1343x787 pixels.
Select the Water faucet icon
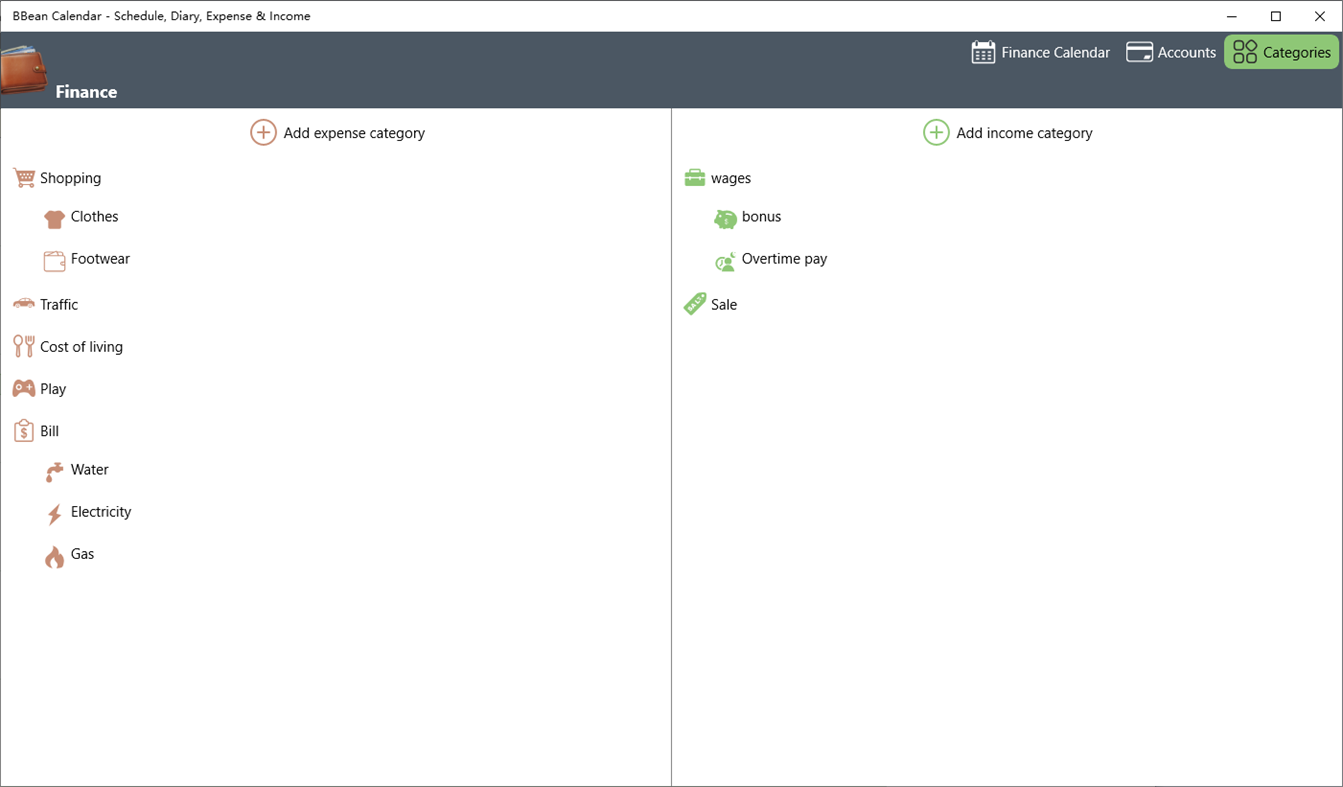tap(54, 470)
